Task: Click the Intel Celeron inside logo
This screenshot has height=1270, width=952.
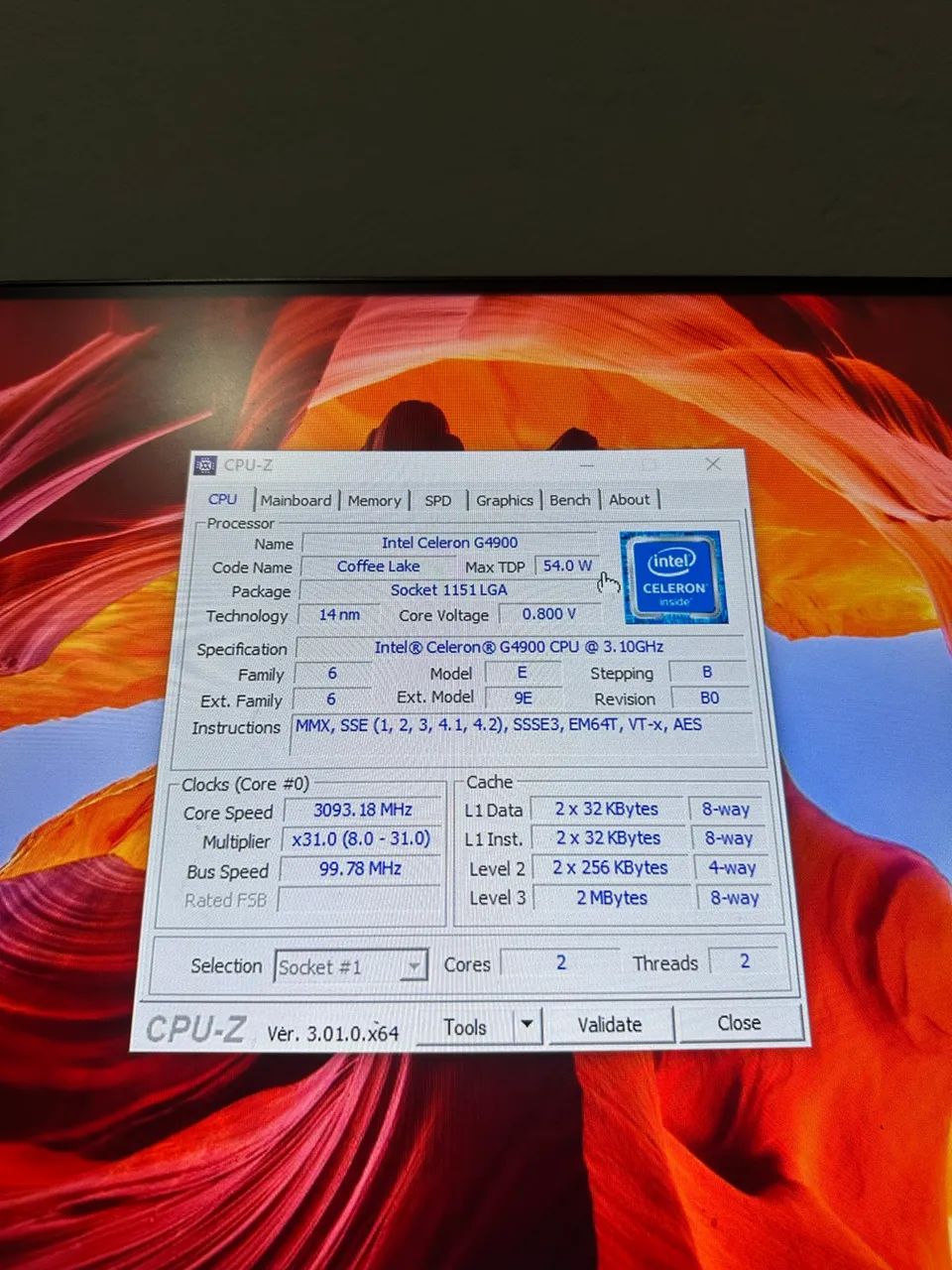Action: point(673,576)
